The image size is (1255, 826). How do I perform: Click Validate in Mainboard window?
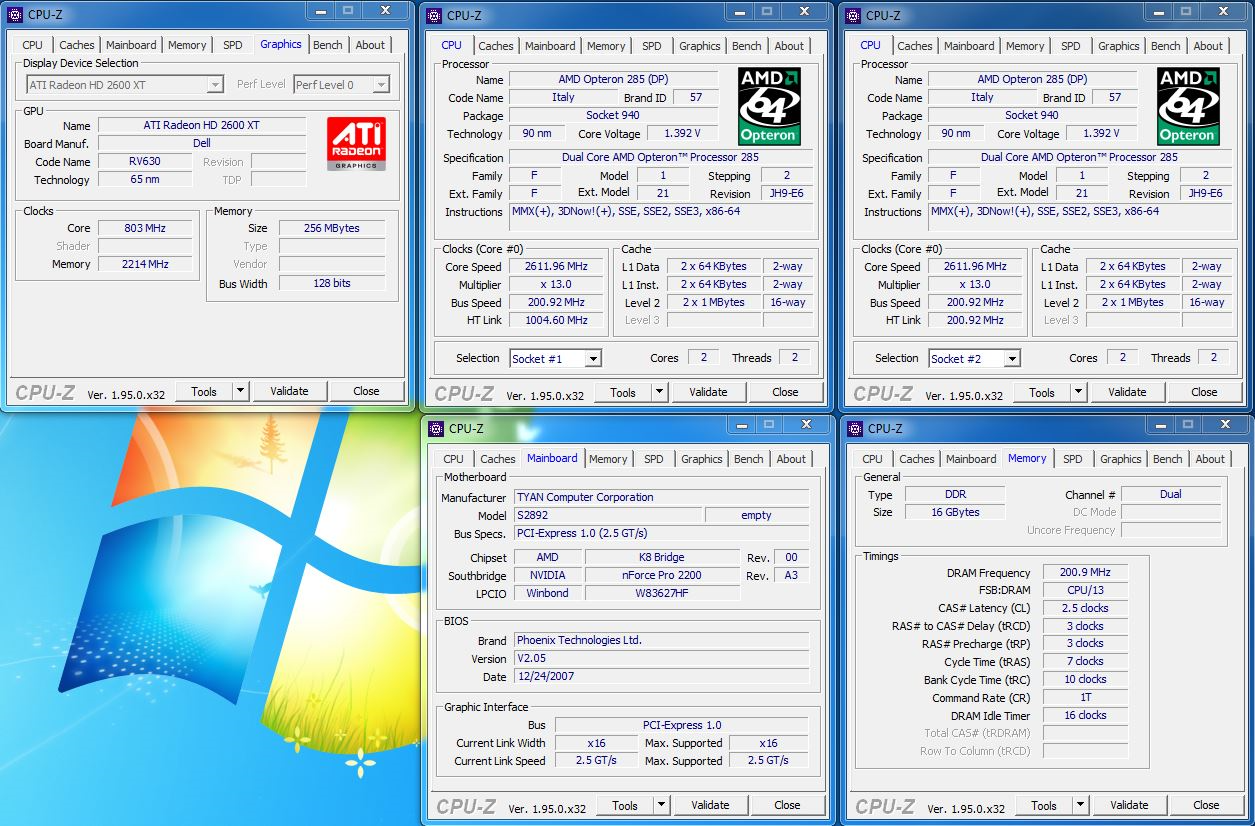710,805
